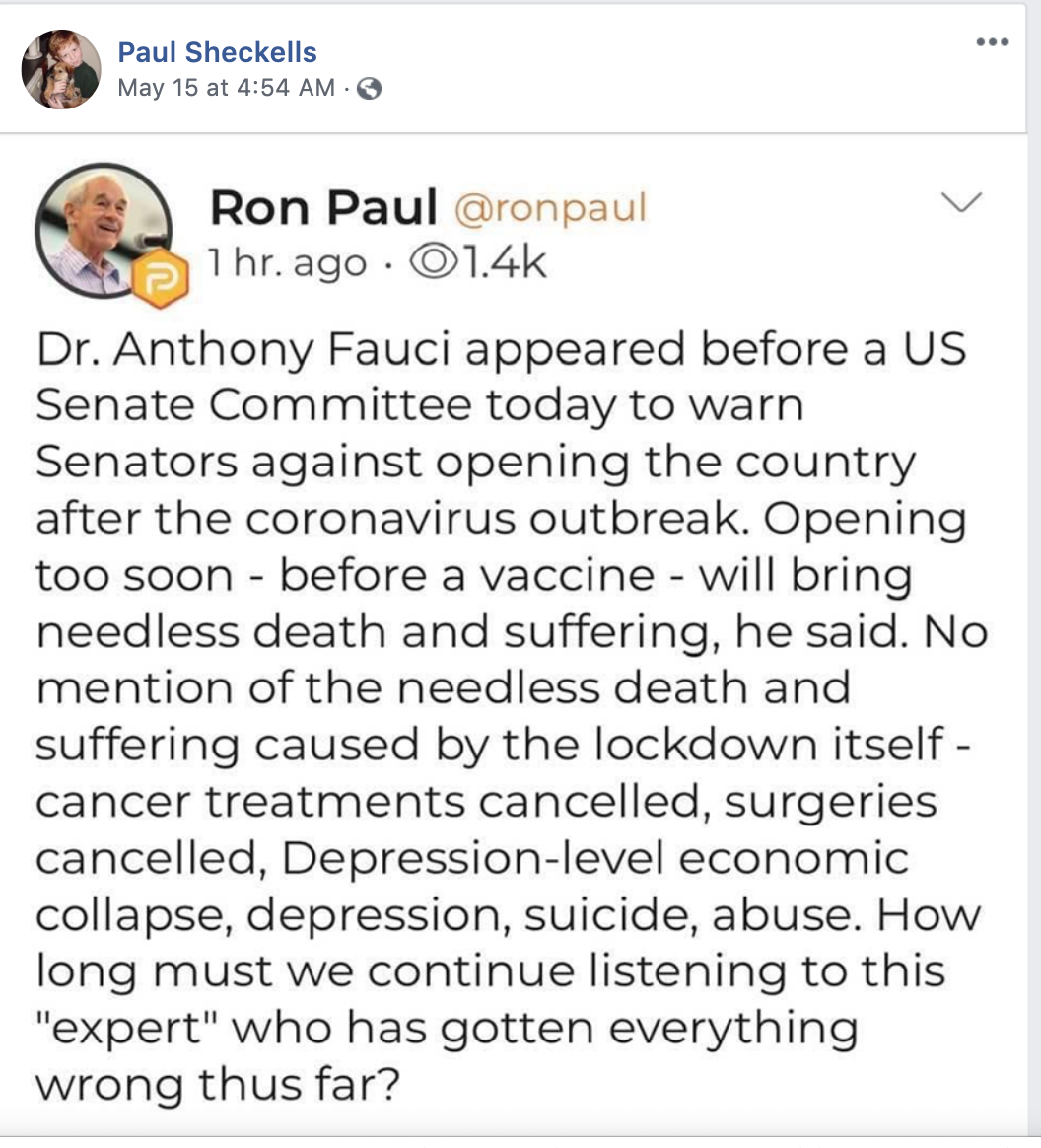Click the Ron Paul display name
The width and height of the screenshot is (1041, 1148).
[x=323, y=207]
